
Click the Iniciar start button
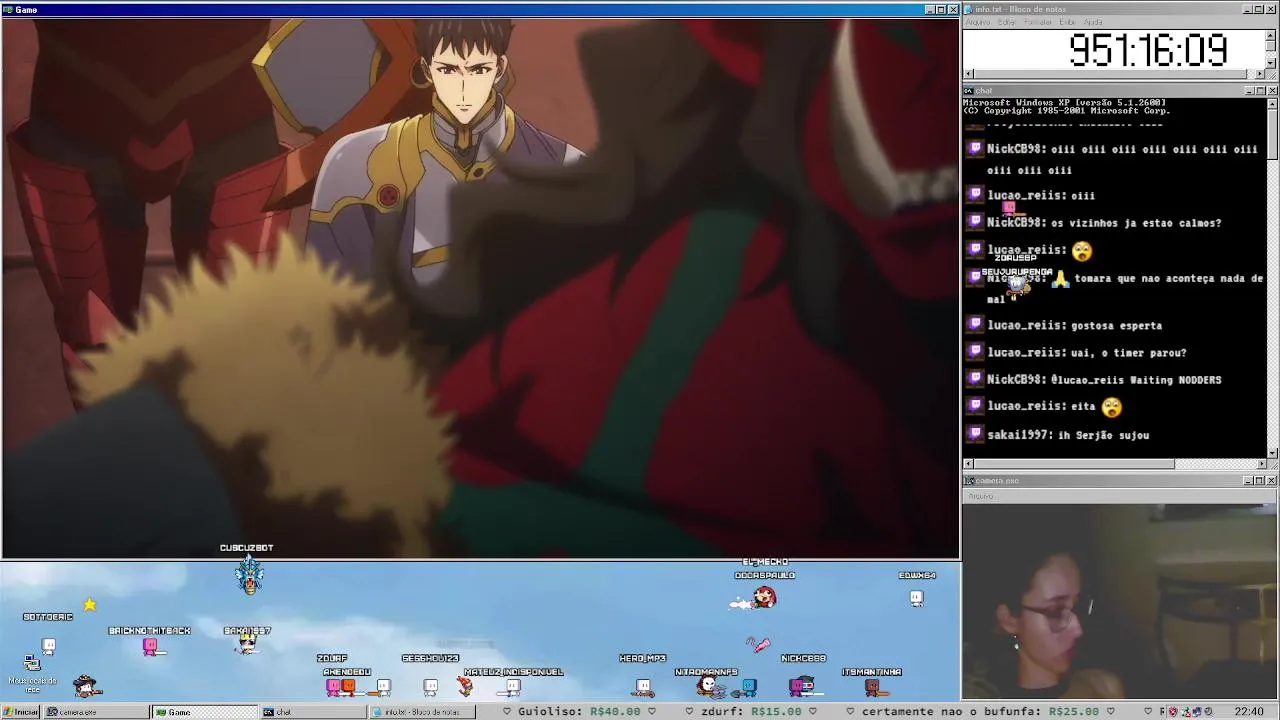coord(20,712)
